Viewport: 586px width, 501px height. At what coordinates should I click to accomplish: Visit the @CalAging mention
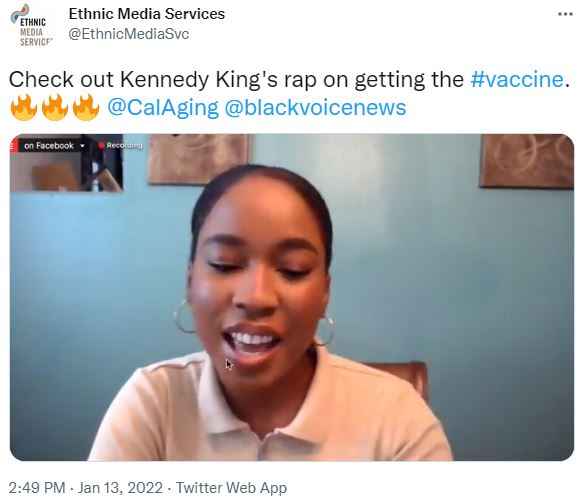click(x=163, y=108)
